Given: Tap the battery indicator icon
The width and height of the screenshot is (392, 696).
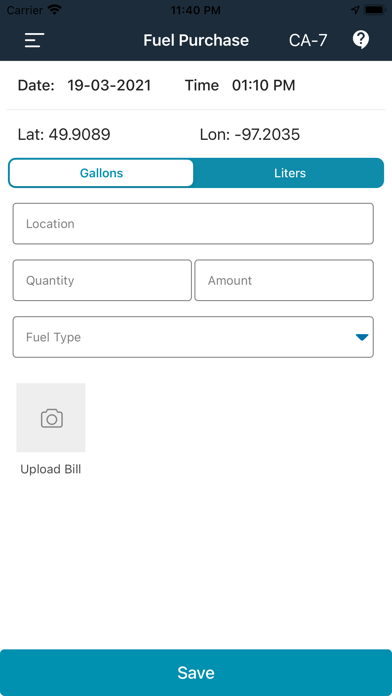Looking at the screenshot, I should [375, 10].
